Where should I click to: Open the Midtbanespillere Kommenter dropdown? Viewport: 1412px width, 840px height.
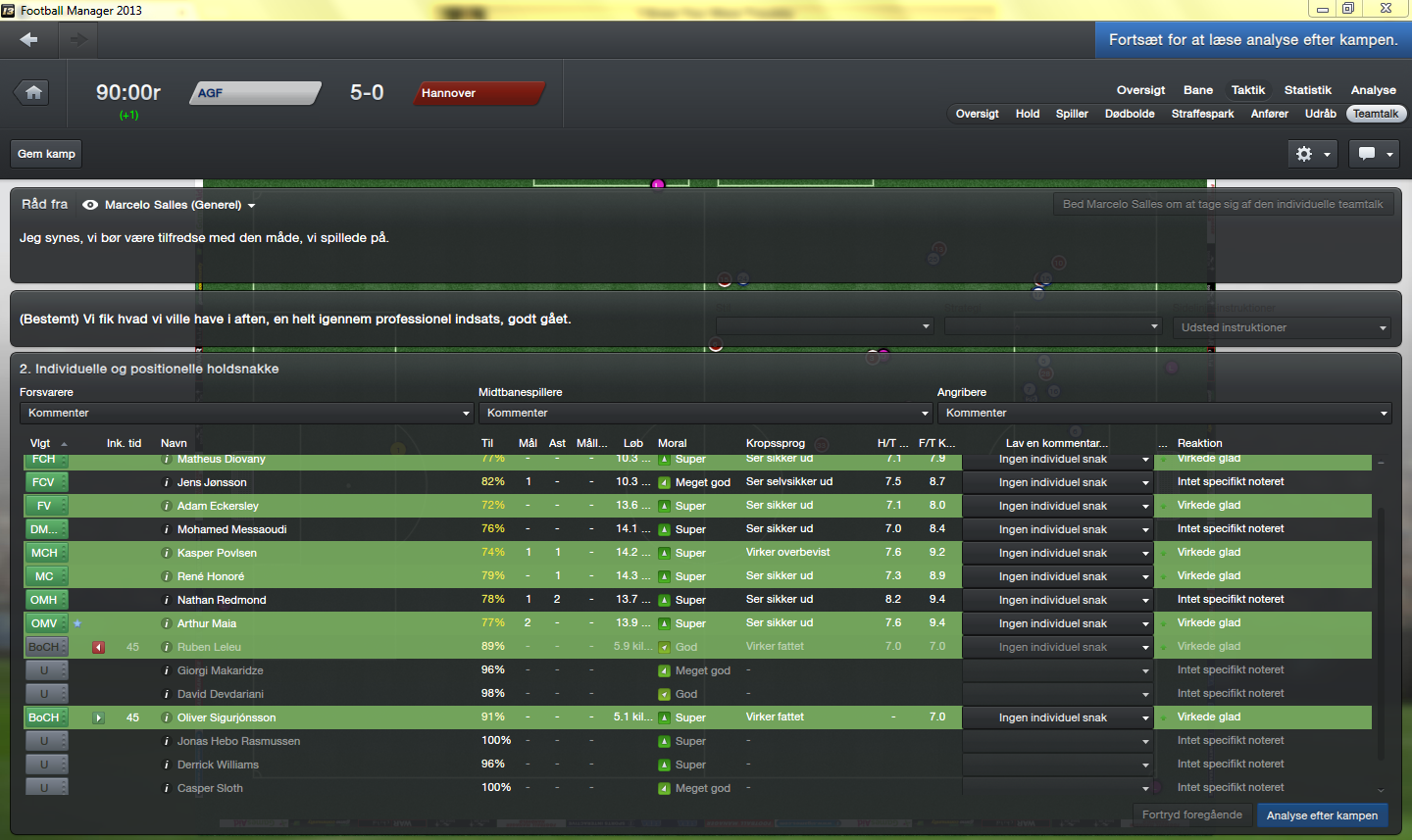[705, 413]
